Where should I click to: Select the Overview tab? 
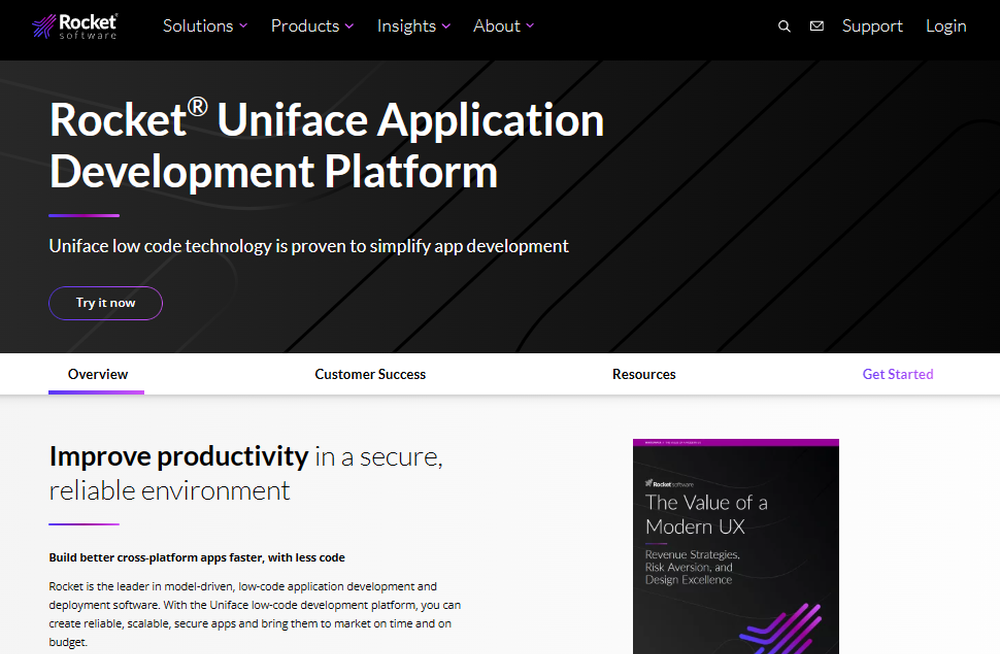98,375
